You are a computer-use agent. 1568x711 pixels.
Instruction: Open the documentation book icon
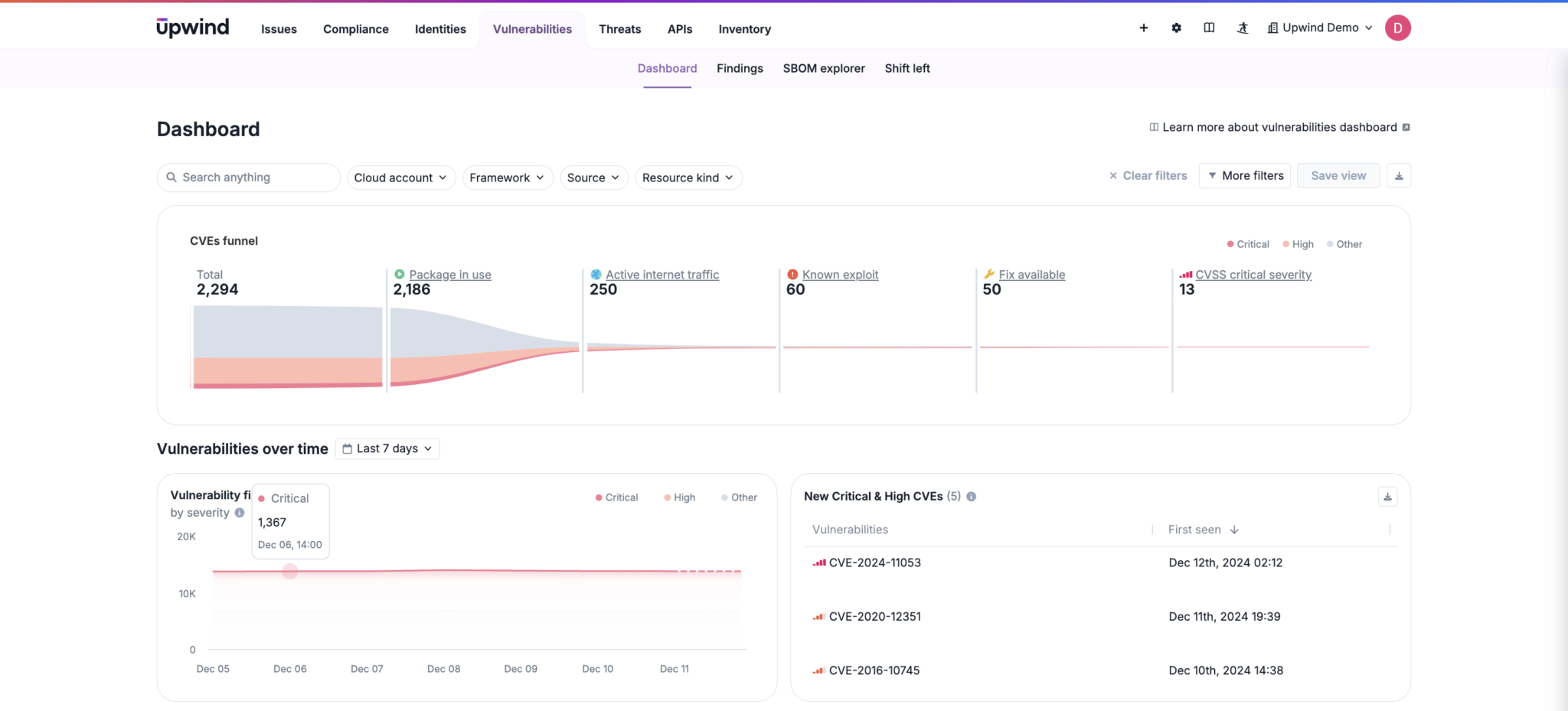click(x=1209, y=28)
